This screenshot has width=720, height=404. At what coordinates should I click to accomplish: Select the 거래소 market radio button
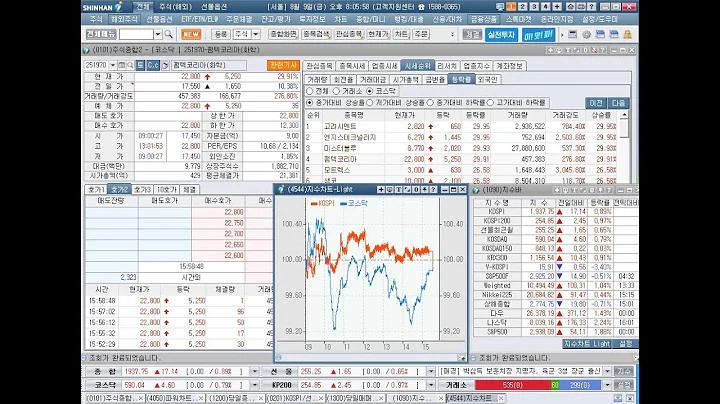pyautogui.click(x=336, y=91)
